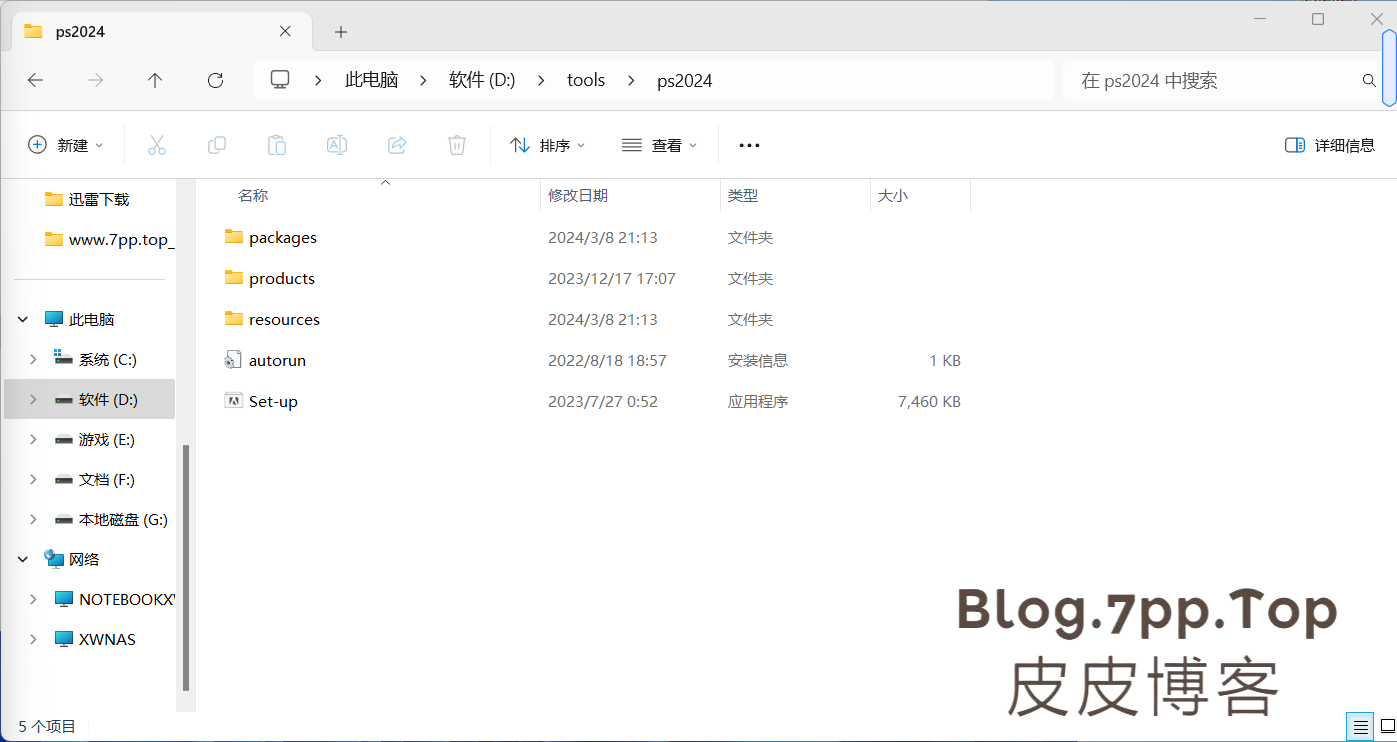Click tools in the address bar

tap(586, 81)
